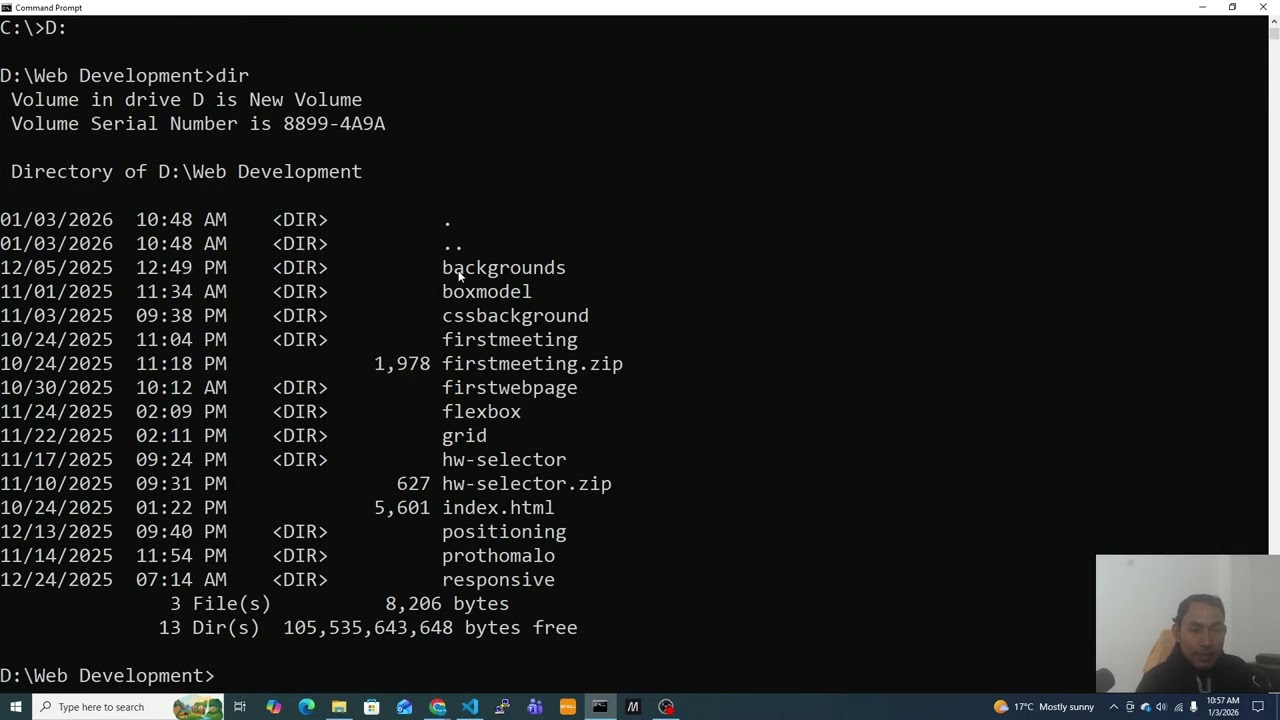Open the notification center icon
Image resolution: width=1280 pixels, height=720 pixels.
pos(1259,707)
